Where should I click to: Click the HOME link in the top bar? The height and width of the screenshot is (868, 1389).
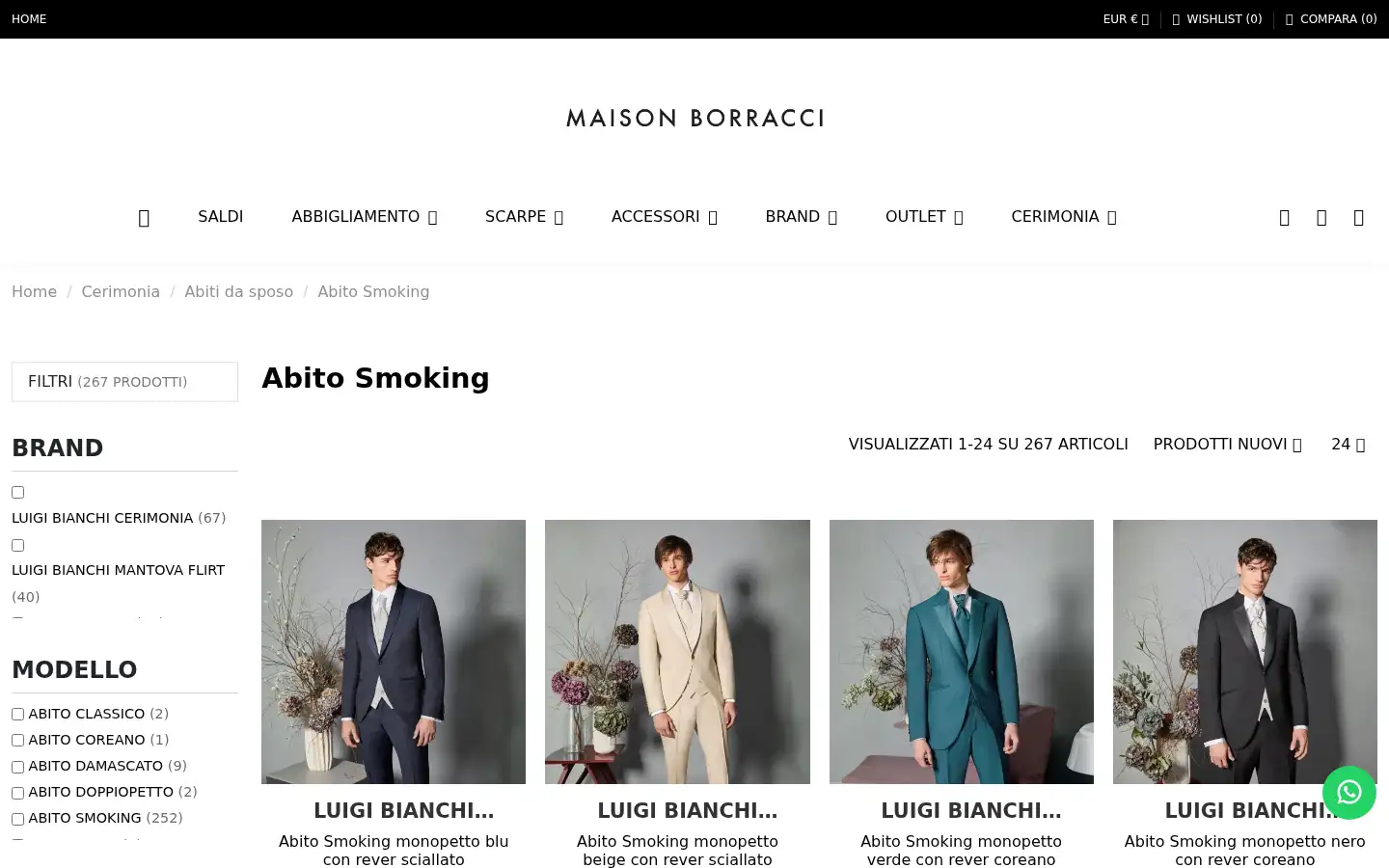(x=29, y=19)
